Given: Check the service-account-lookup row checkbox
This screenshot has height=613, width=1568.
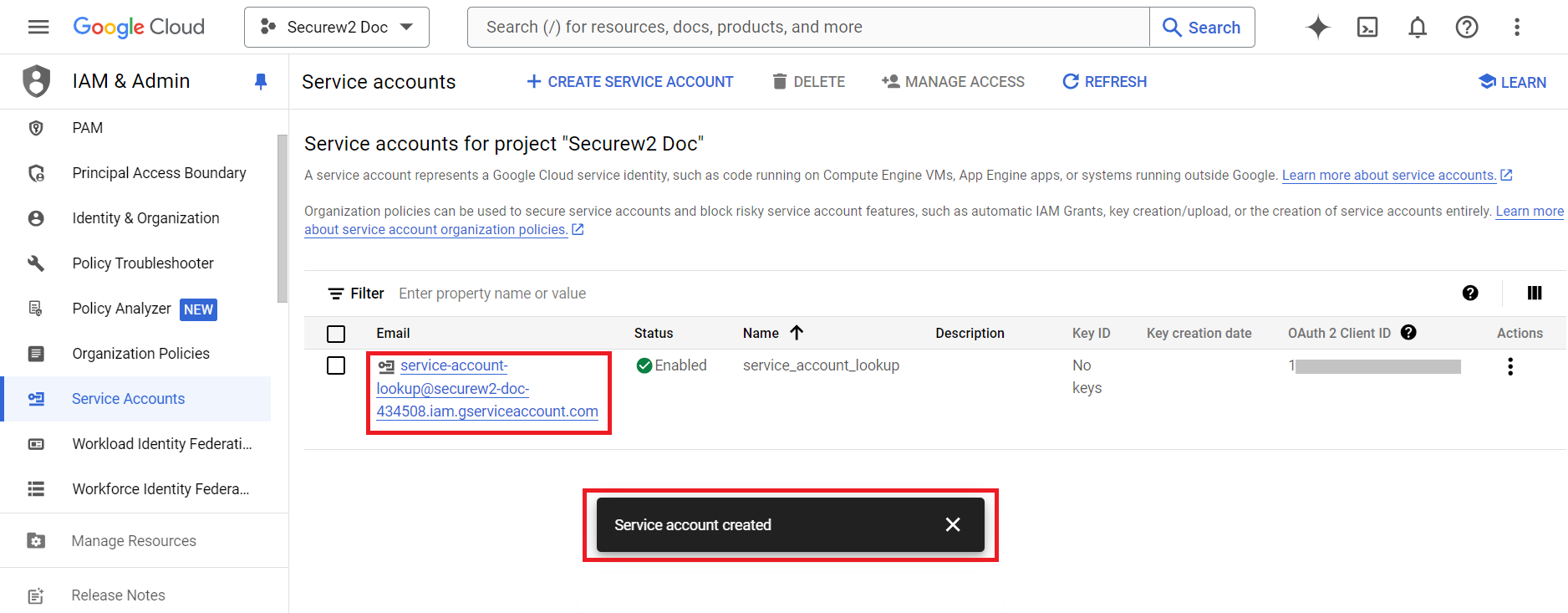Looking at the screenshot, I should coord(336,365).
